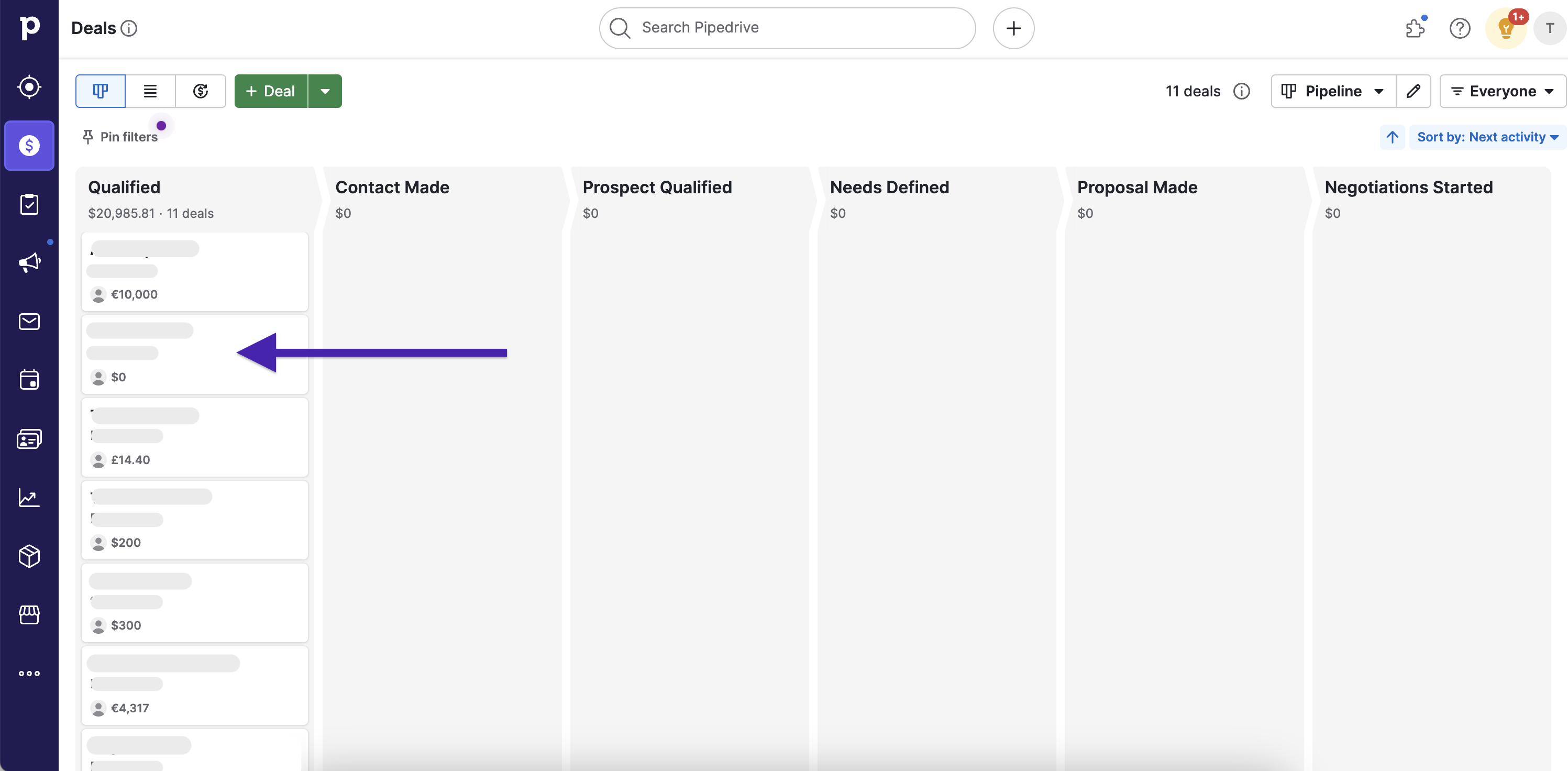This screenshot has width=1568, height=771.
Task: Click the Proposal Made stage header
Action: [x=1137, y=188]
